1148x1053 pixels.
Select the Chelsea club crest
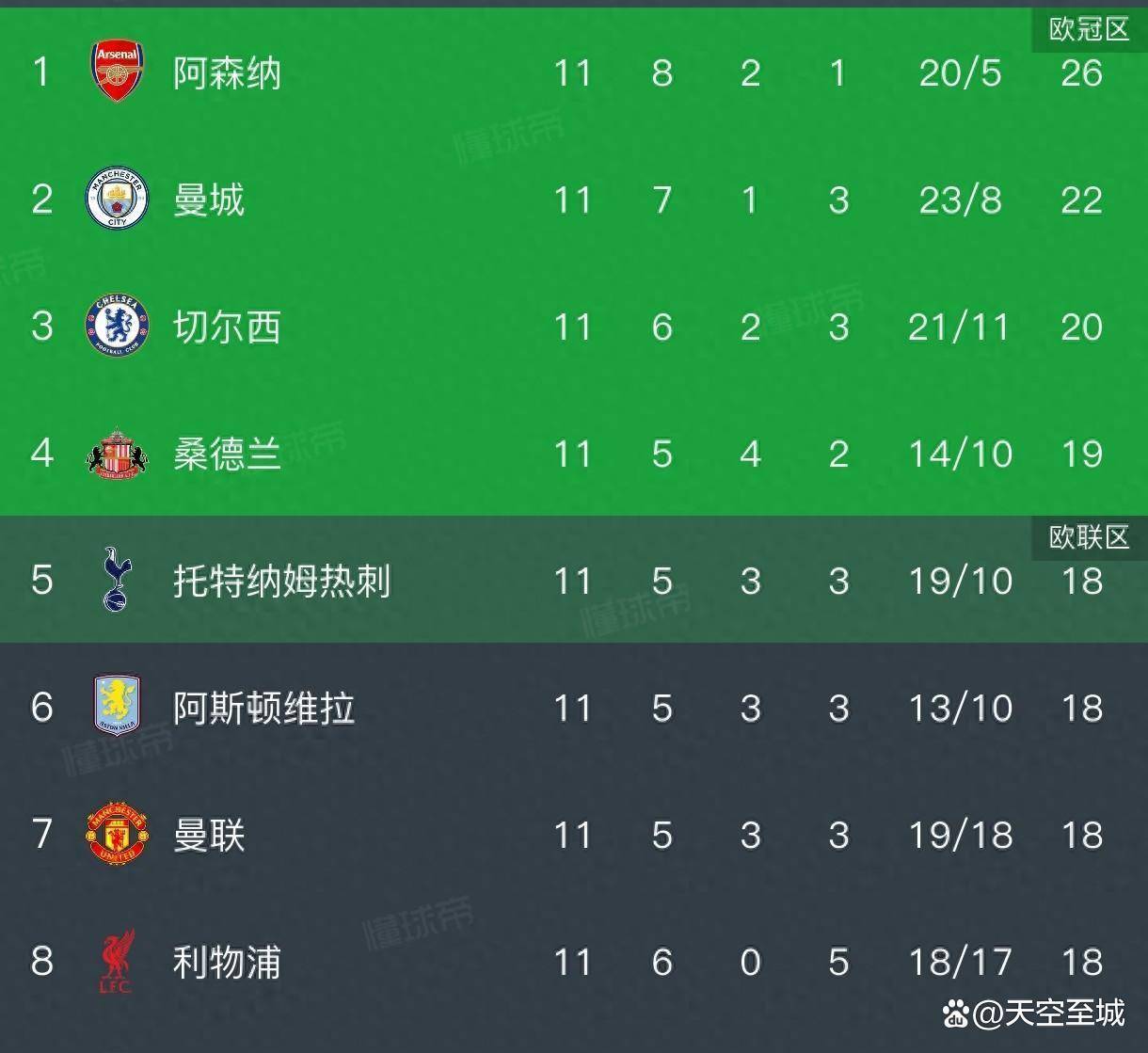pos(118,326)
